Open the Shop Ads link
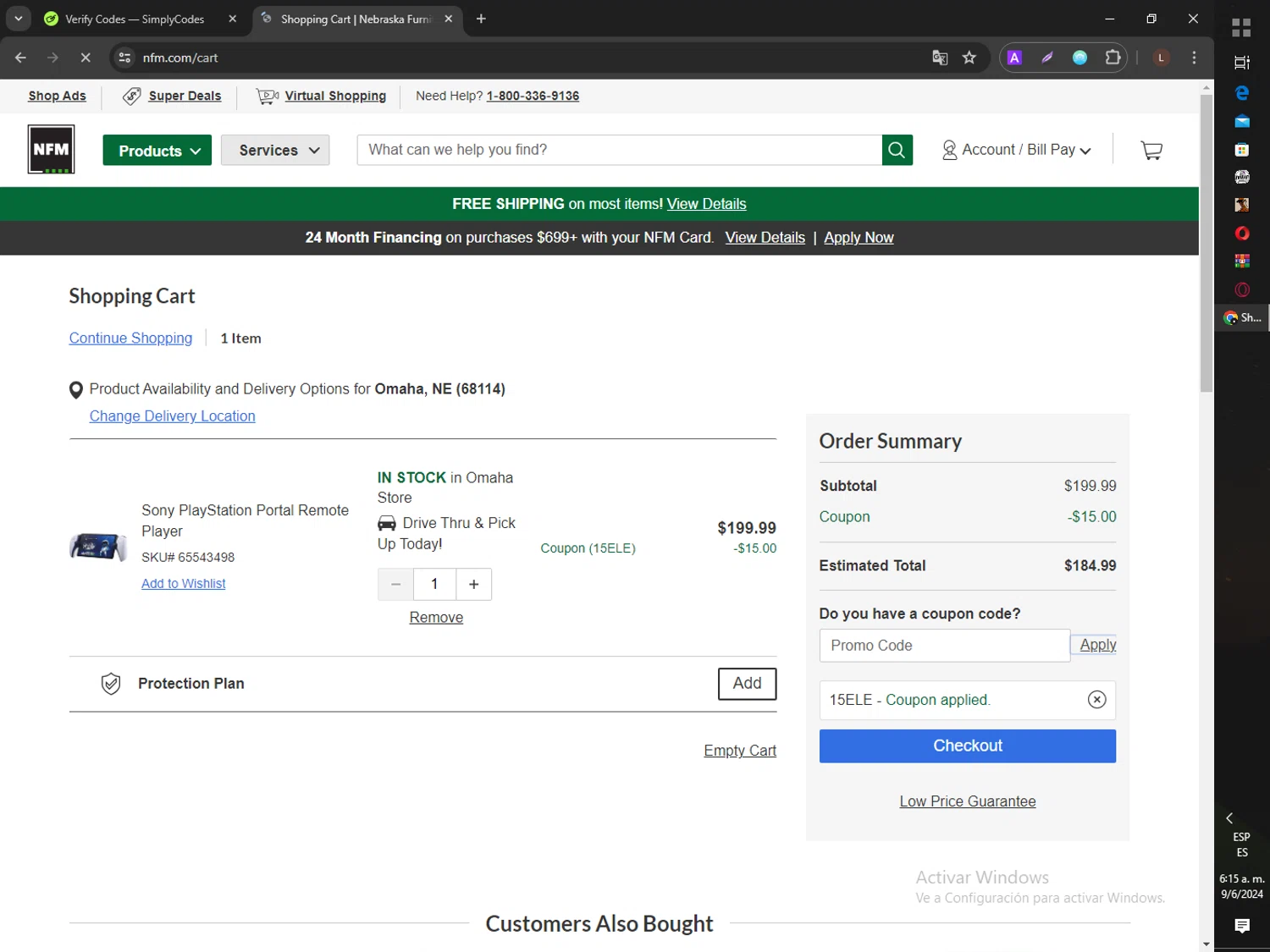 click(x=57, y=96)
